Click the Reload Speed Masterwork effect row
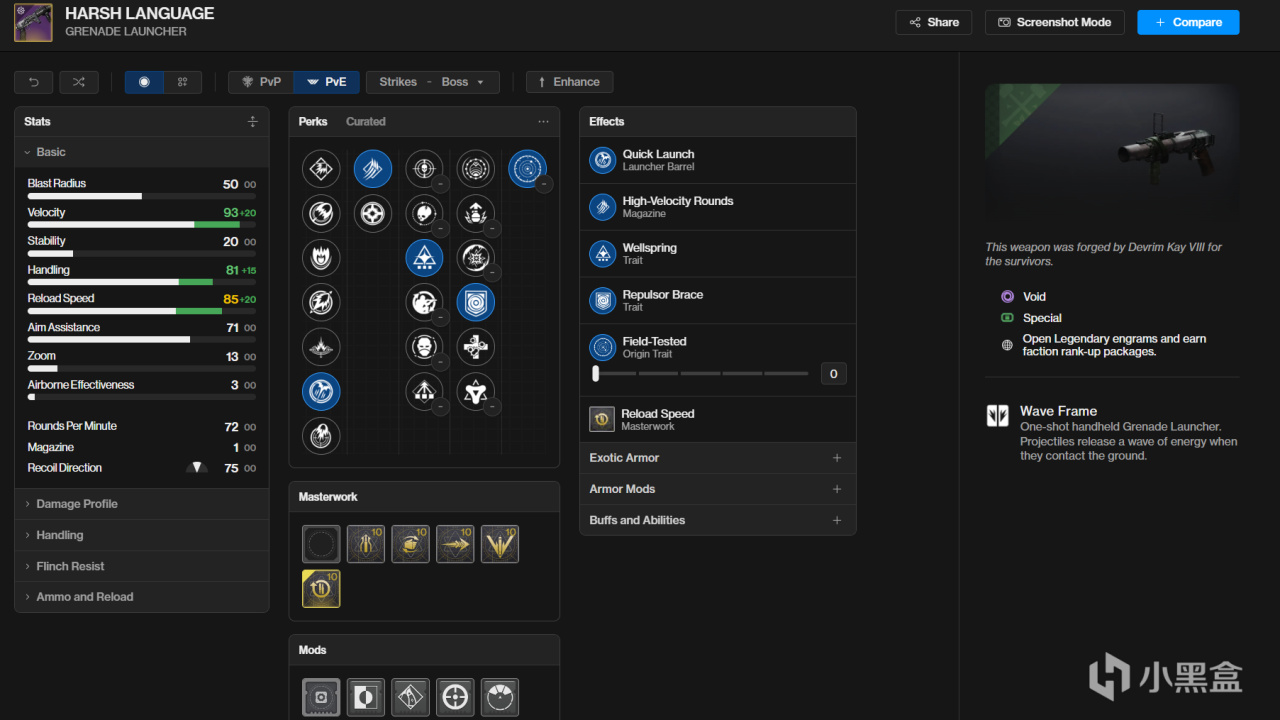1280x720 pixels. coord(718,419)
